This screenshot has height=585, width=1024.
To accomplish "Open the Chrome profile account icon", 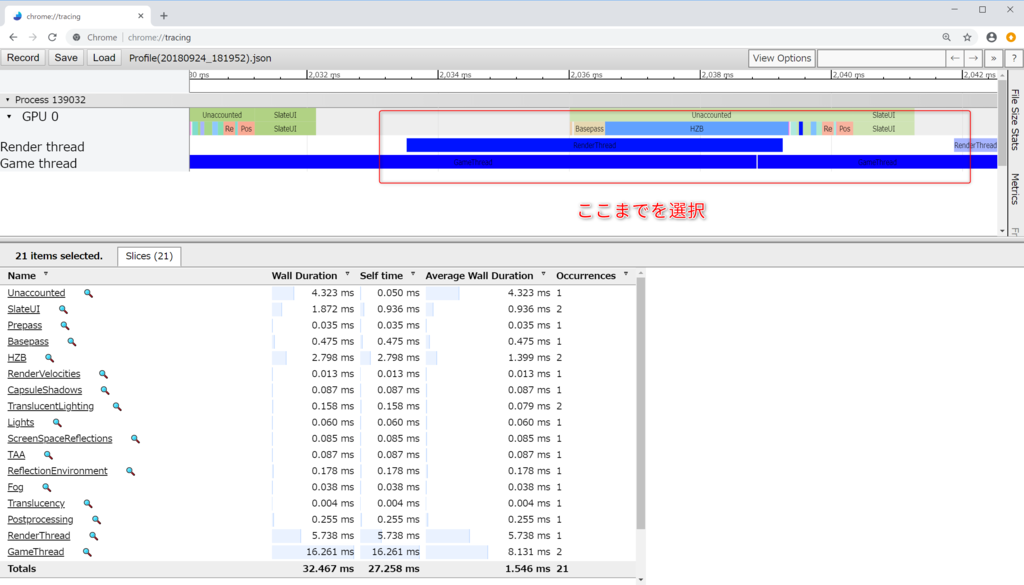I will [991, 37].
